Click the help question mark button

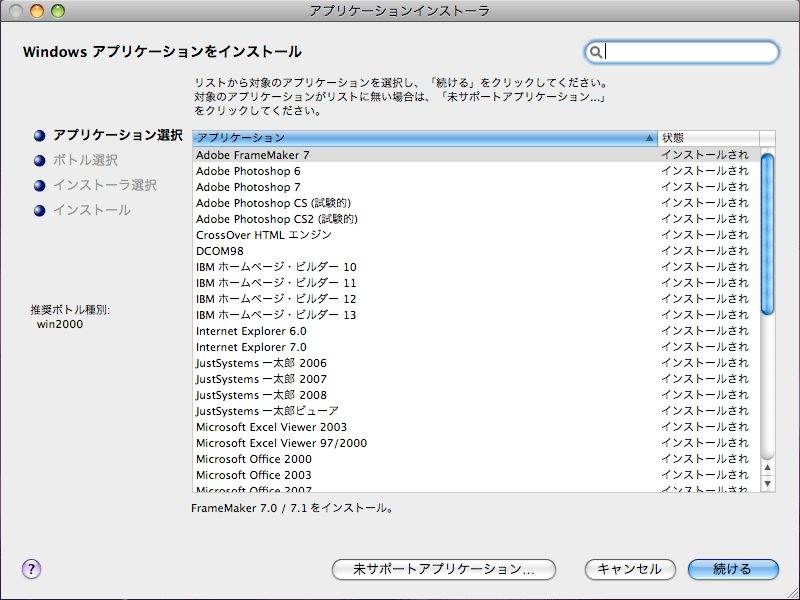(31, 569)
